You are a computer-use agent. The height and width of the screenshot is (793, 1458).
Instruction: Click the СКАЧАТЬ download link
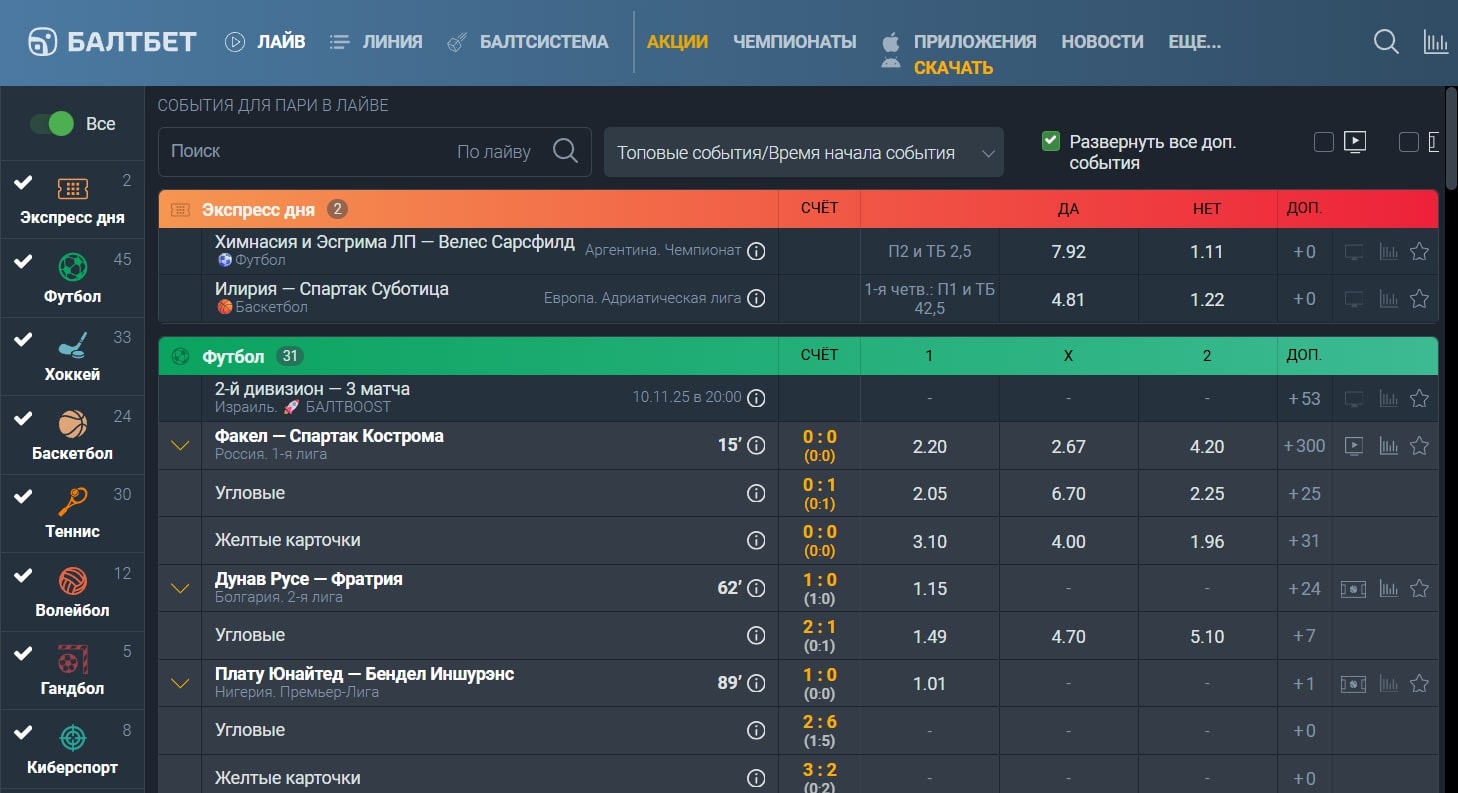point(953,68)
